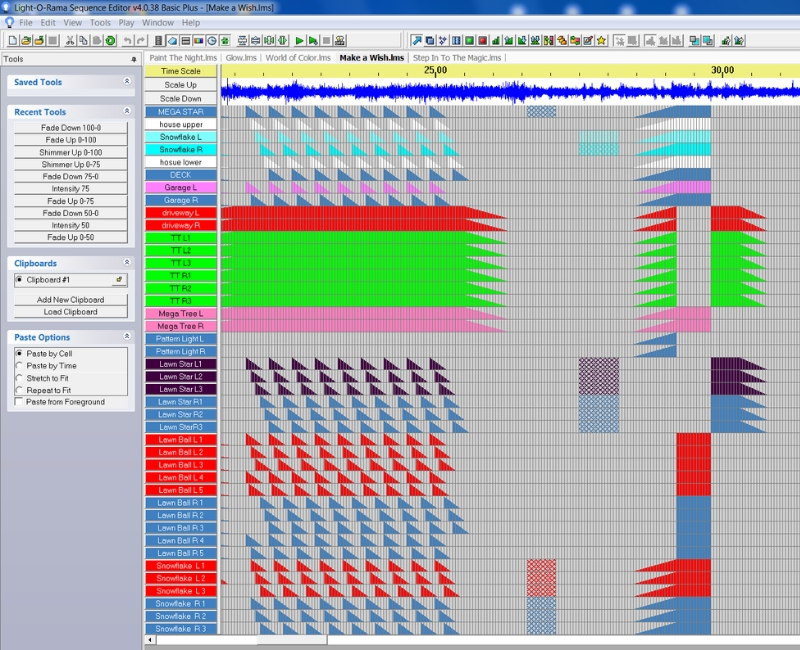
Task: Open the Edit menu
Action: tap(48, 22)
